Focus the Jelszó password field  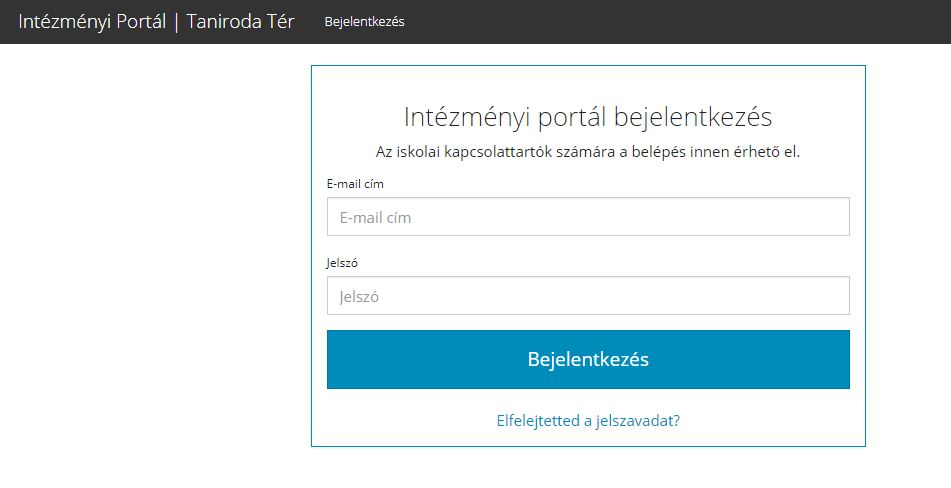pos(588,296)
